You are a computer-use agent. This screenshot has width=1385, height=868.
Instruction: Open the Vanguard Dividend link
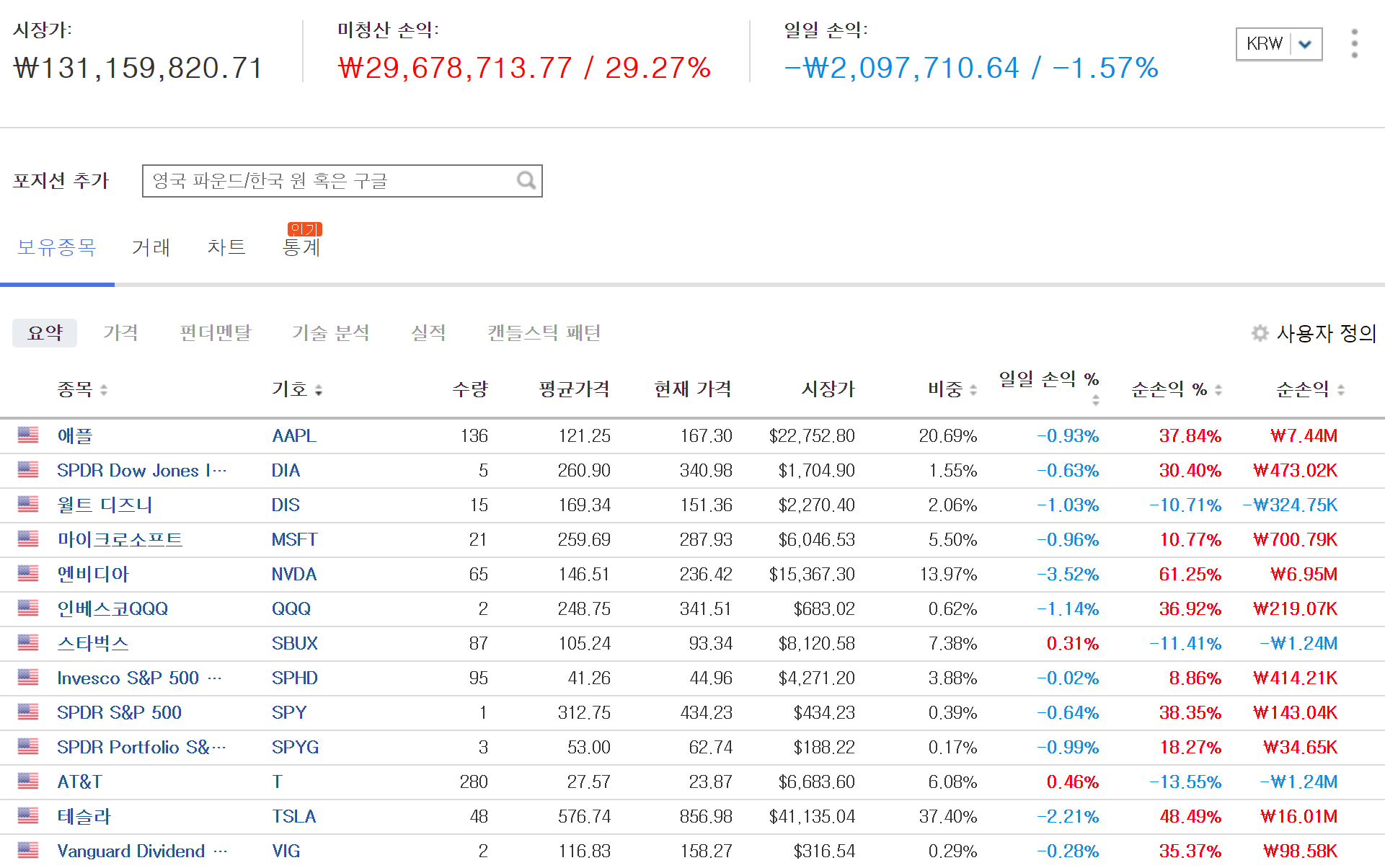pos(142,851)
